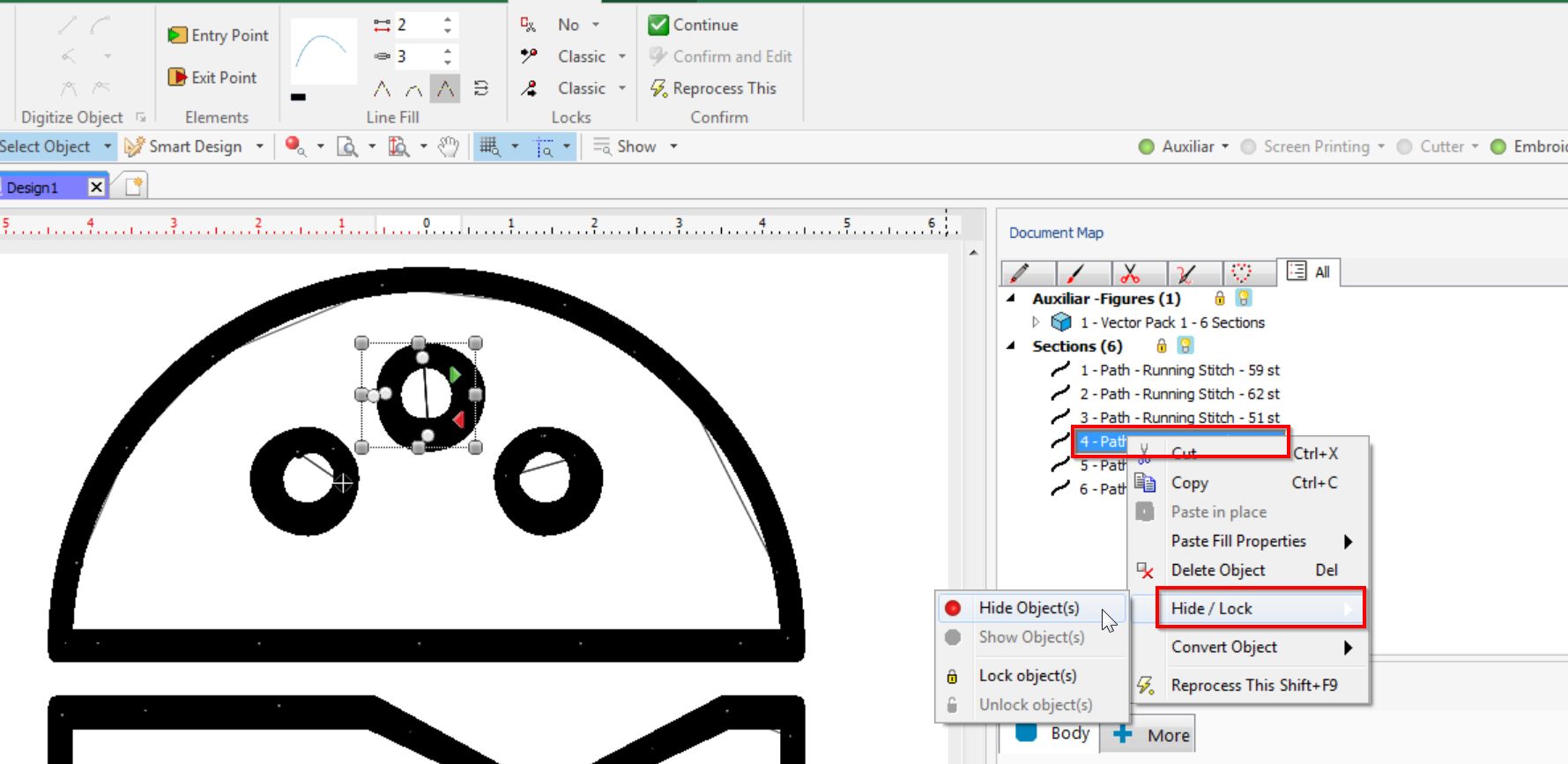
Task: Open the scissors tab in Document Map
Action: pos(1130,273)
